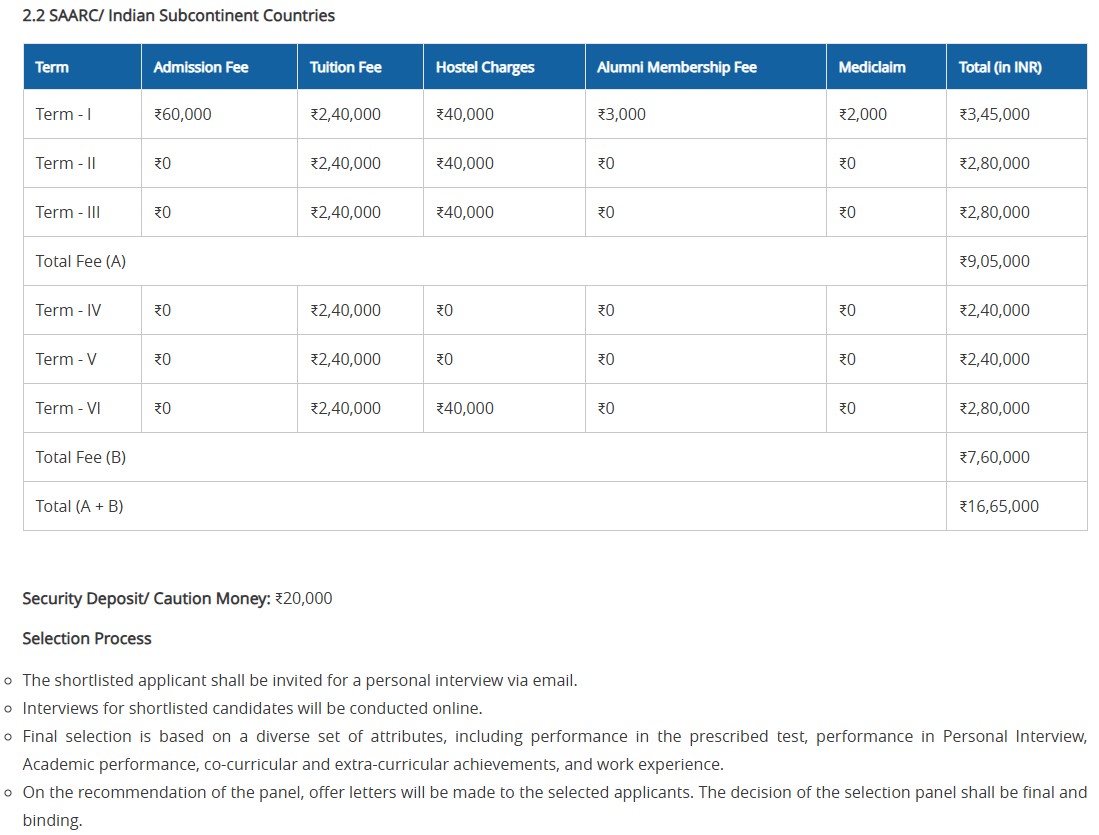Select the ₹16,65,000 grand total amount
This screenshot has width=1099, height=835.
(x=999, y=506)
